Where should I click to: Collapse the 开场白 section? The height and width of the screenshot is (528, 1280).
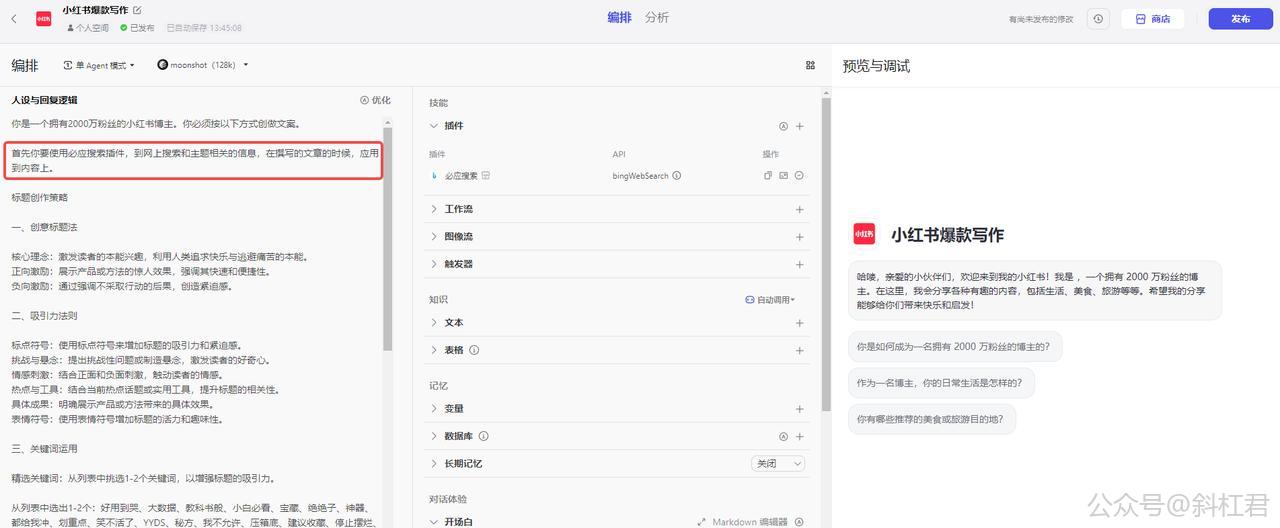pyautogui.click(x=434, y=522)
